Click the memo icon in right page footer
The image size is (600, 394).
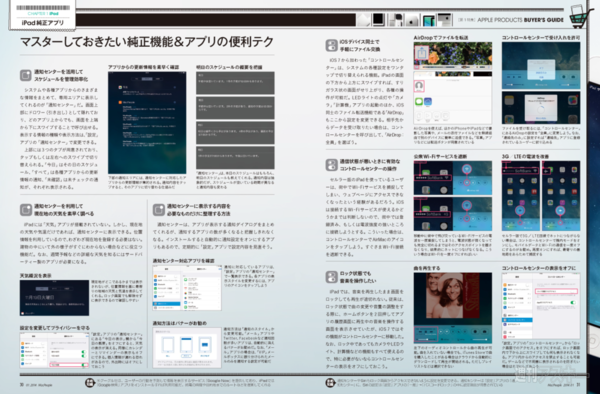(x=331, y=382)
